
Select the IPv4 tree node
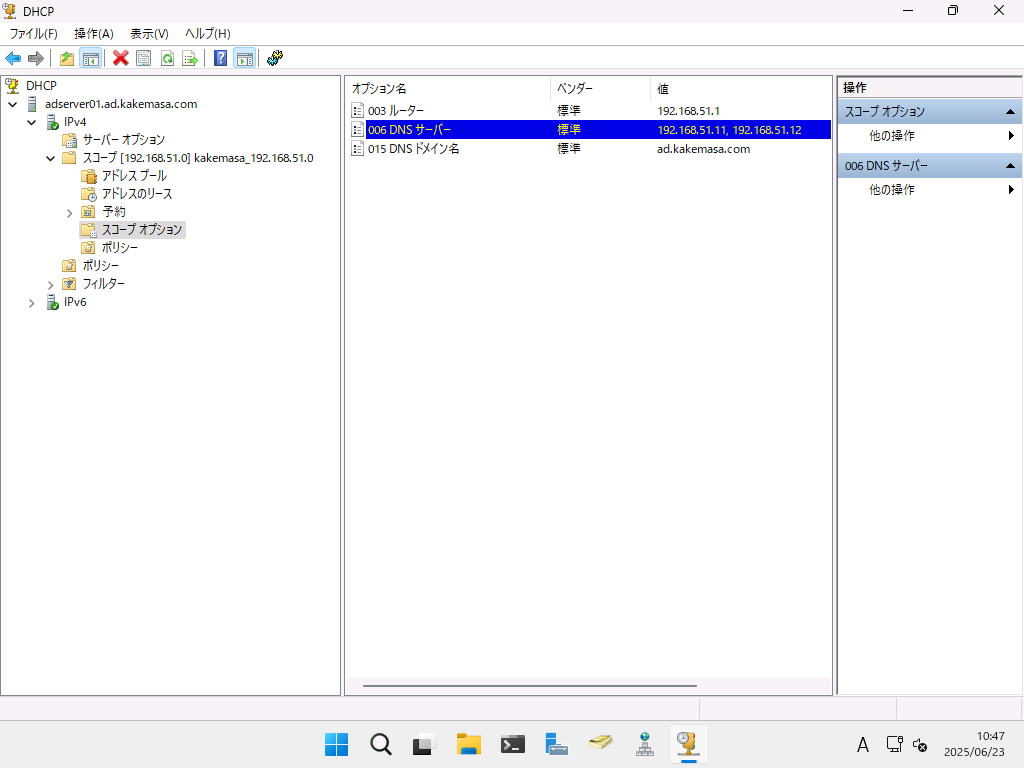click(x=75, y=122)
